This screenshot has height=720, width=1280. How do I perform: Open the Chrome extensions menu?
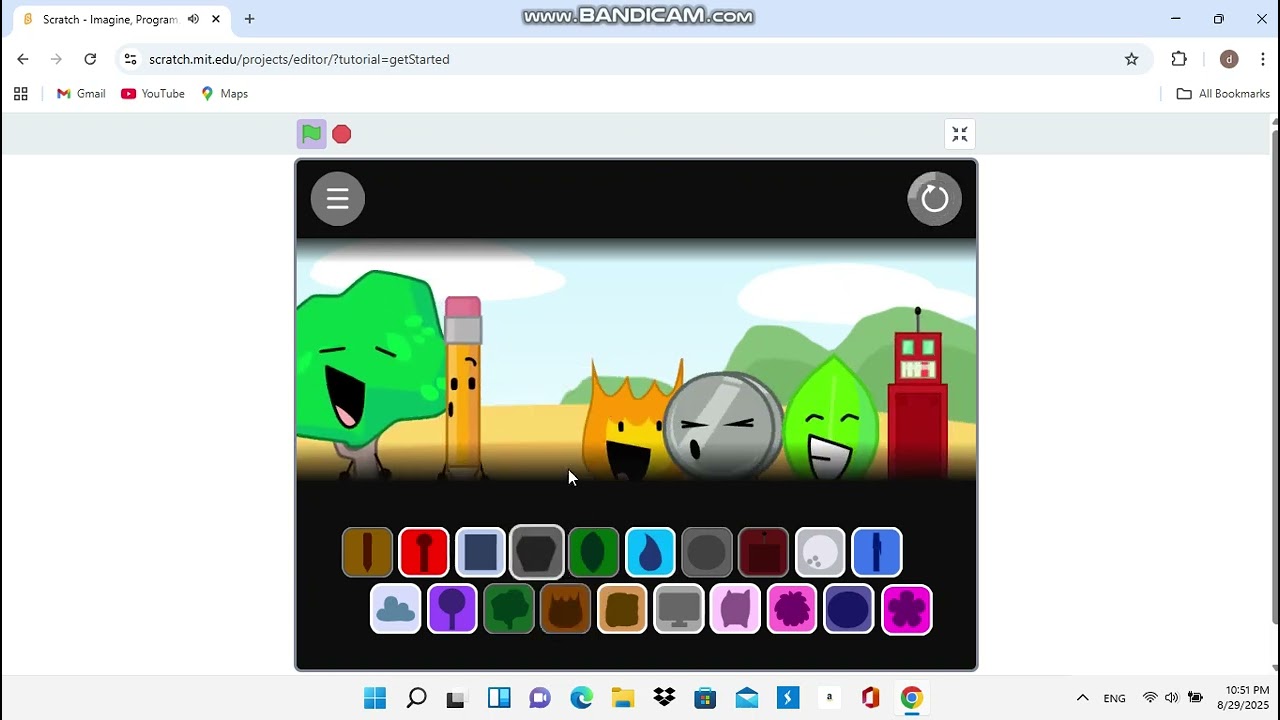point(1179,59)
